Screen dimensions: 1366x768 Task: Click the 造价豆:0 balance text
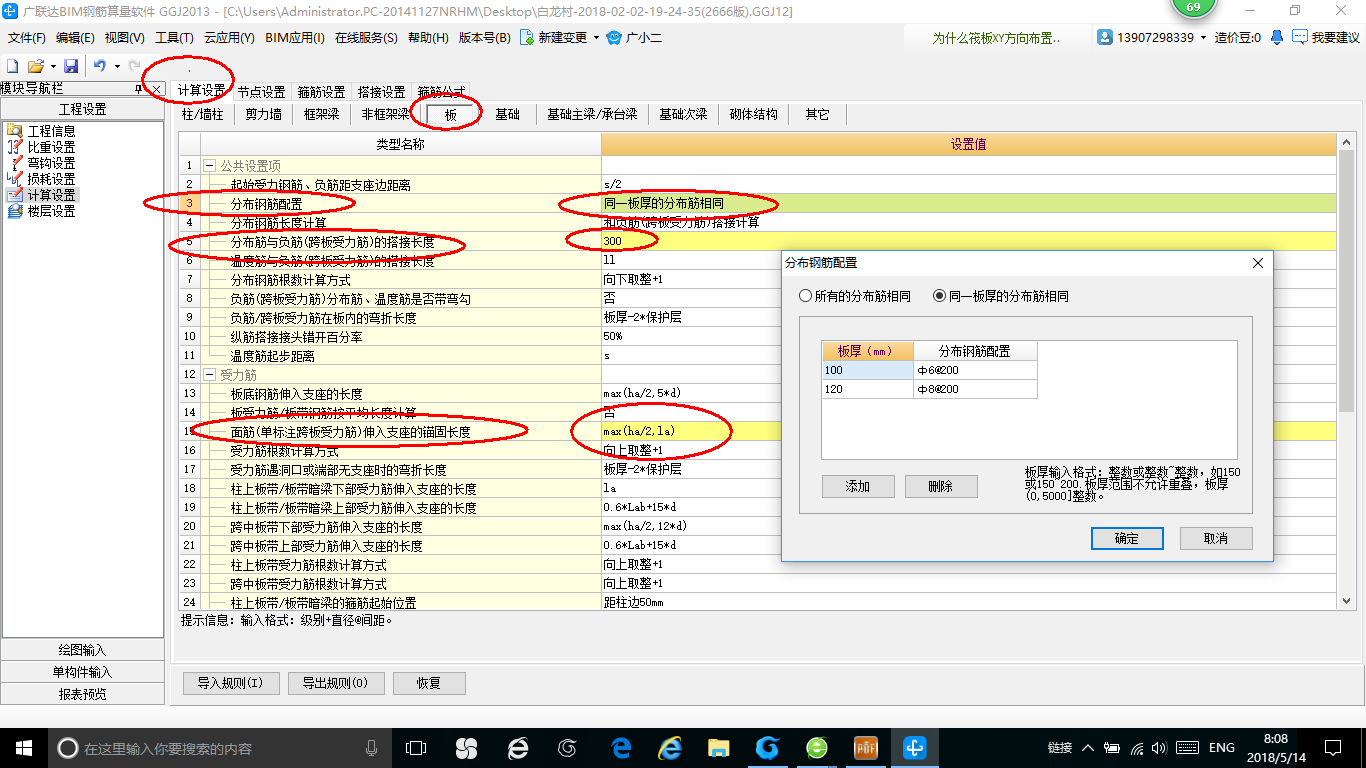point(1238,38)
